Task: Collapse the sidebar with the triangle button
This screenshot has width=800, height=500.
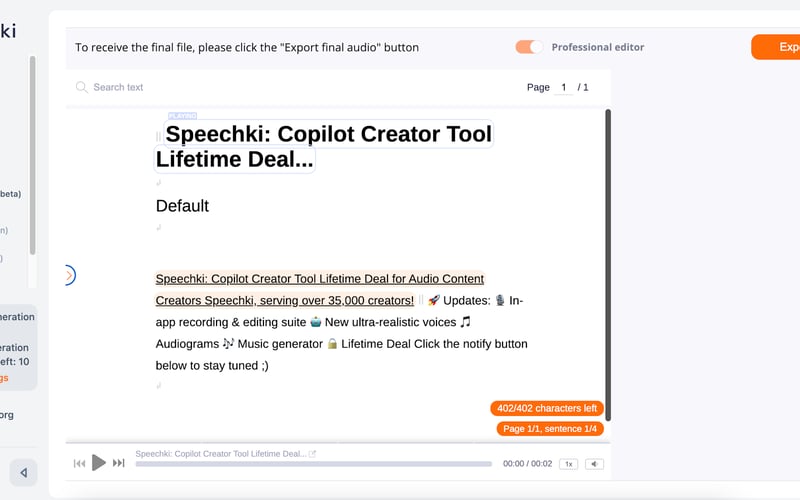Action: tap(23, 473)
